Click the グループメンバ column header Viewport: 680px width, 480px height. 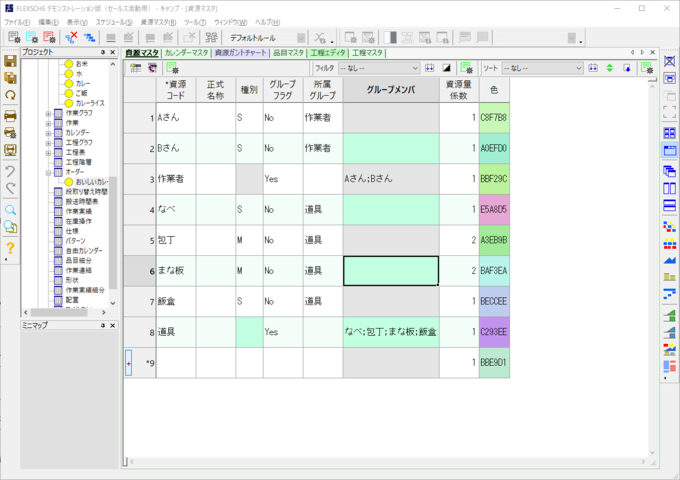coord(390,89)
